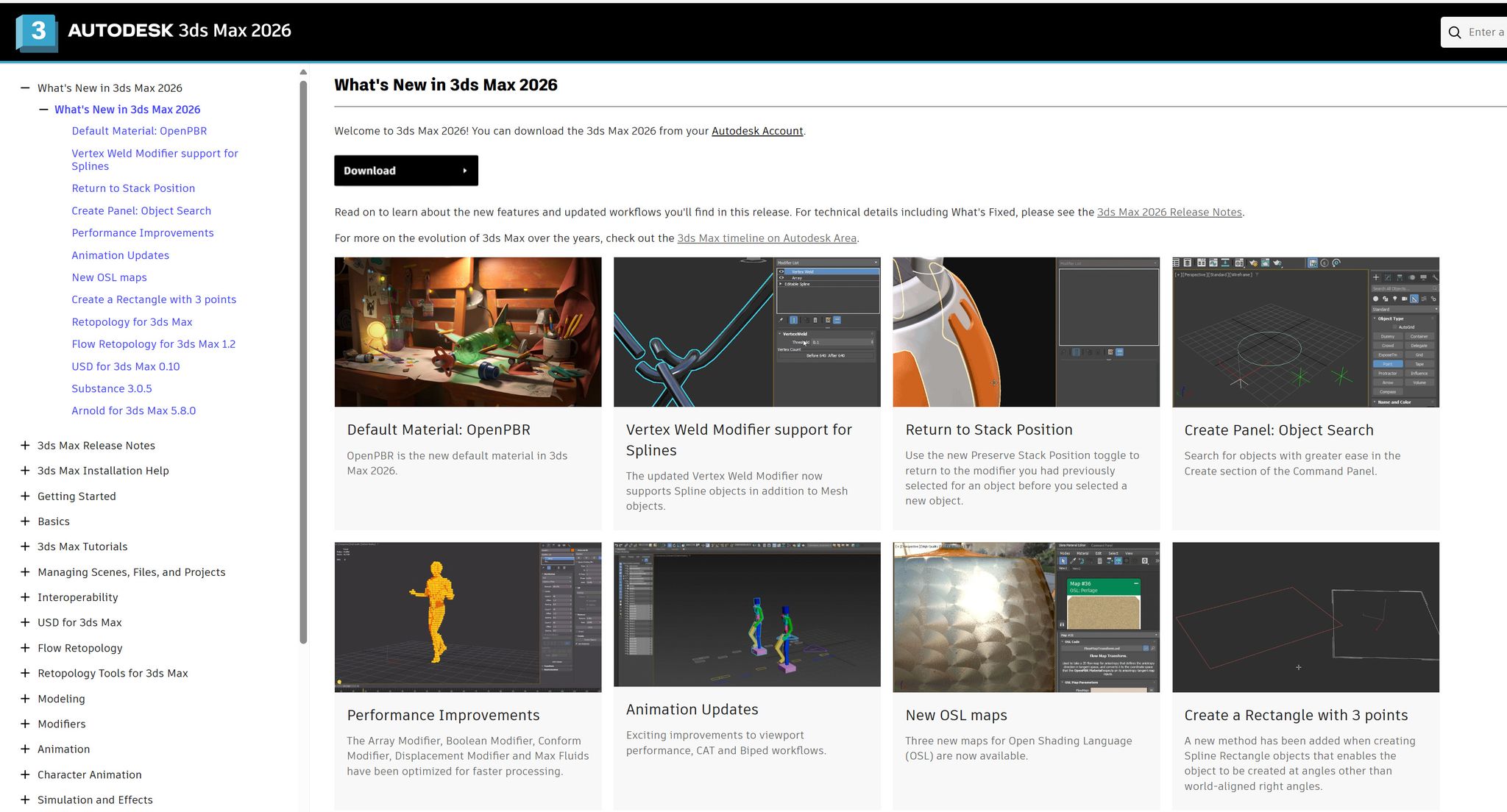
Task: Follow the Autodesk Account link
Action: [x=757, y=131]
